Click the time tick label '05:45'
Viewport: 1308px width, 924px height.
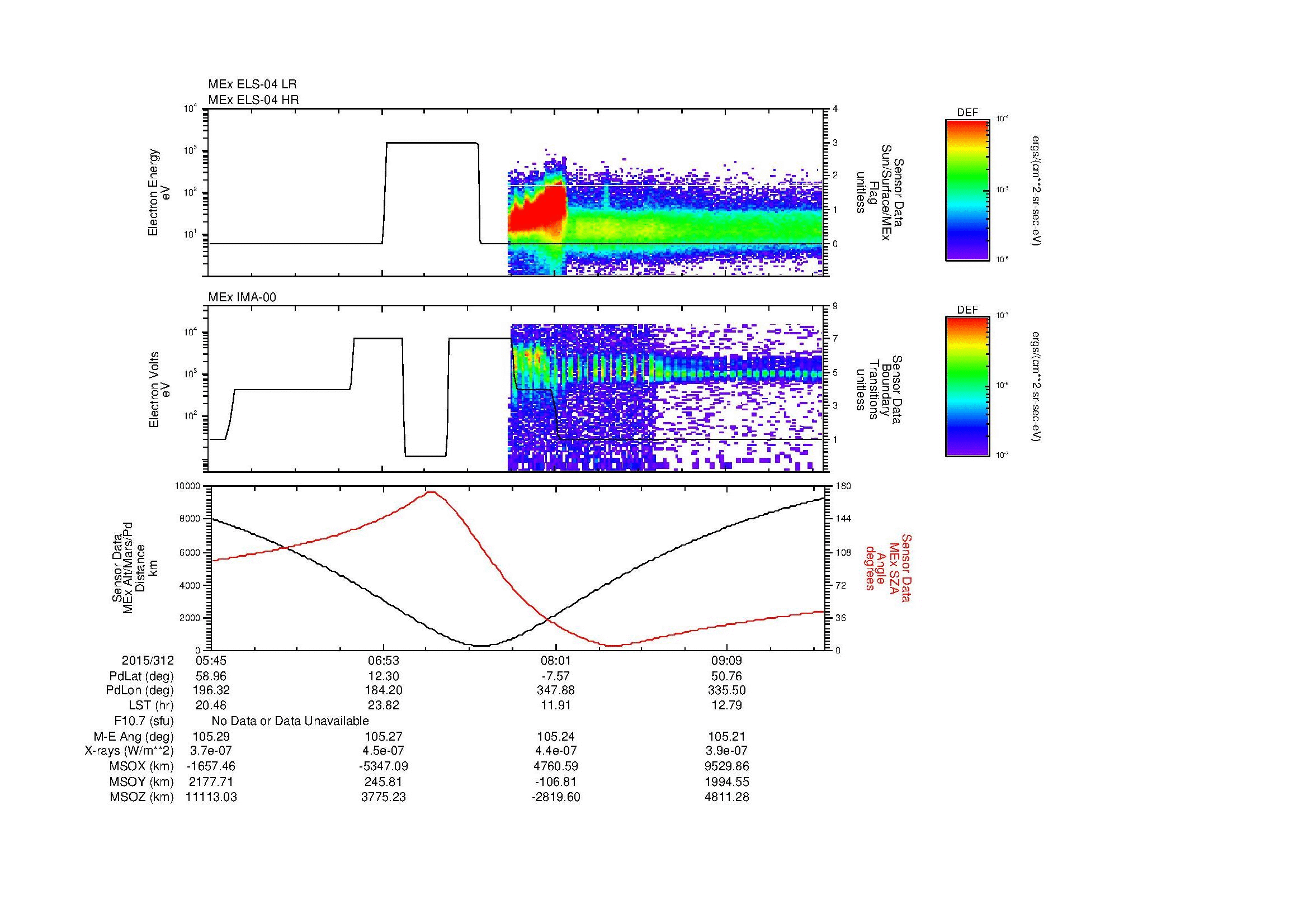coord(211,660)
